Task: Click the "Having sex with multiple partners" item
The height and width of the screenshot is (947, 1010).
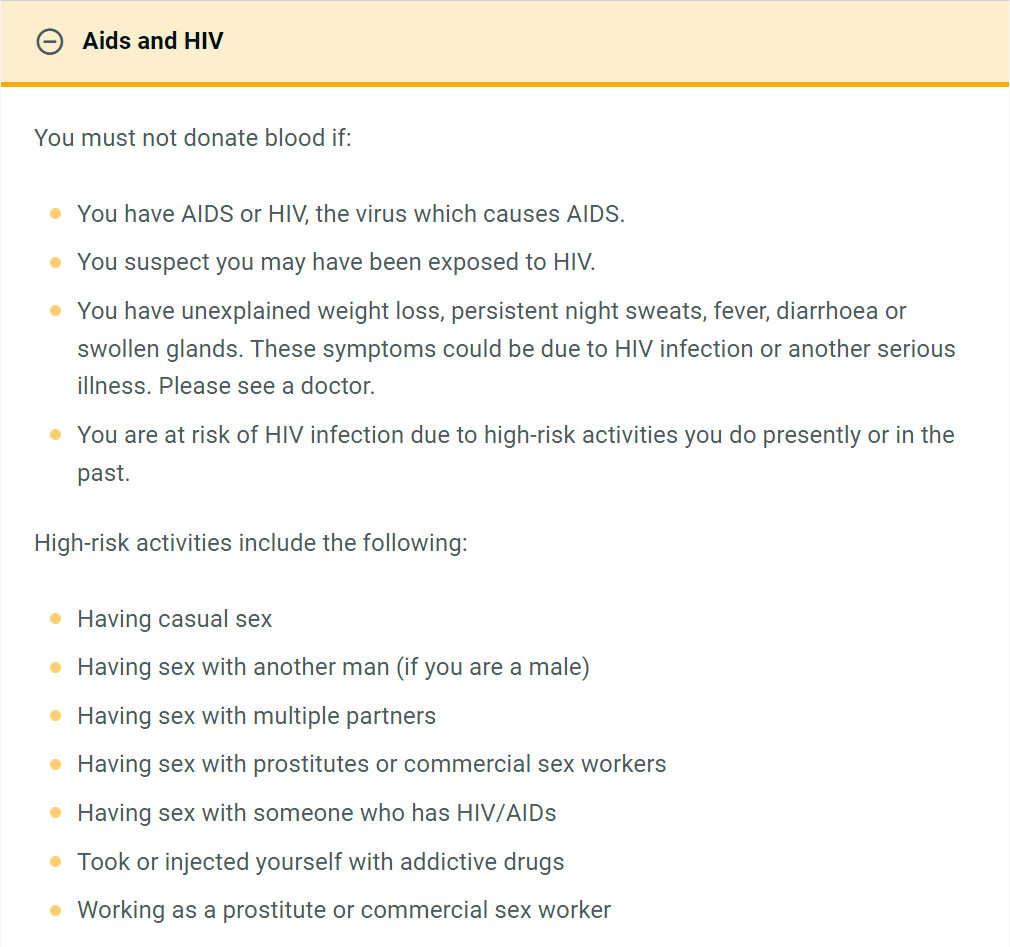Action: [257, 716]
